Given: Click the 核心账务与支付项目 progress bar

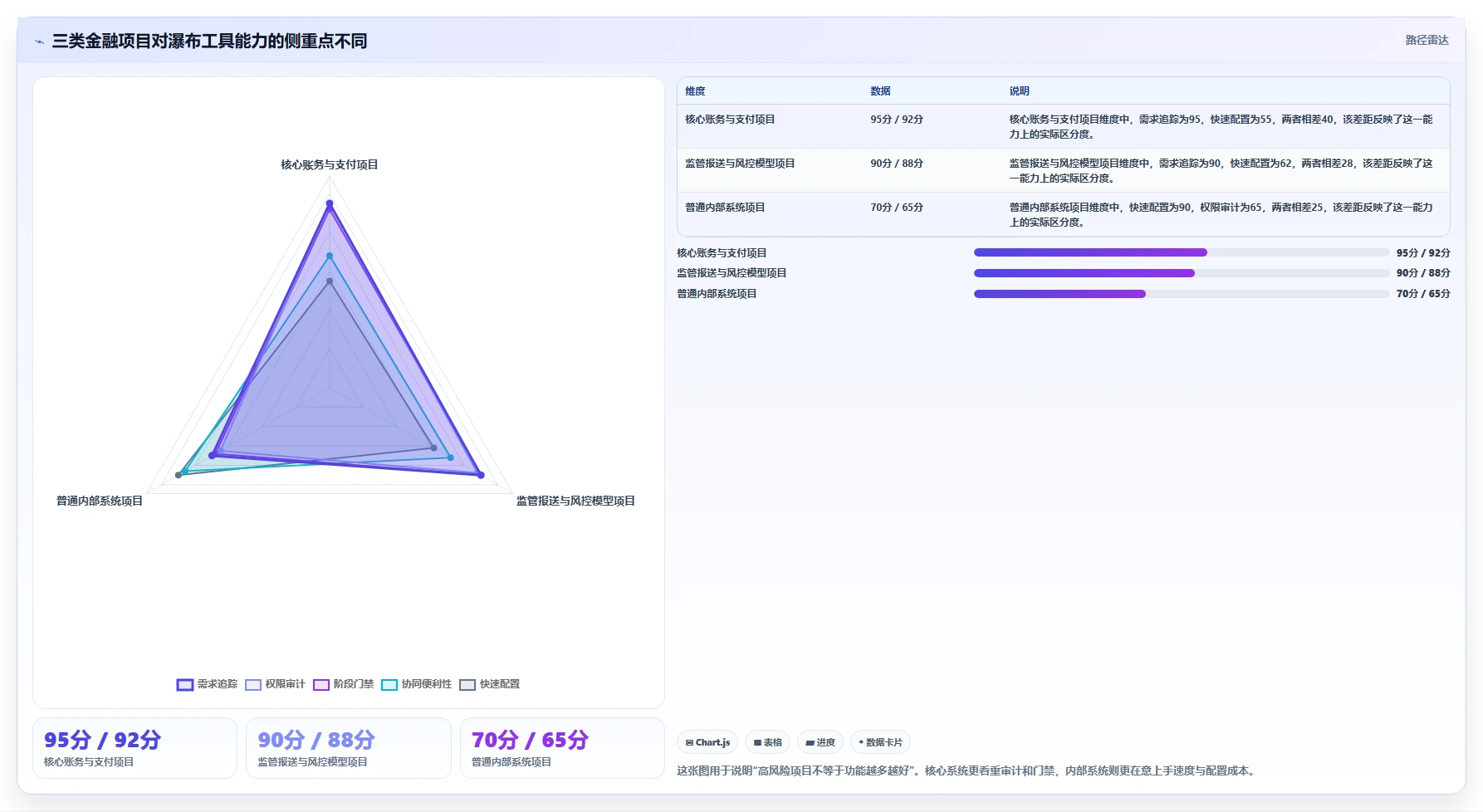Looking at the screenshot, I should 1181,252.
